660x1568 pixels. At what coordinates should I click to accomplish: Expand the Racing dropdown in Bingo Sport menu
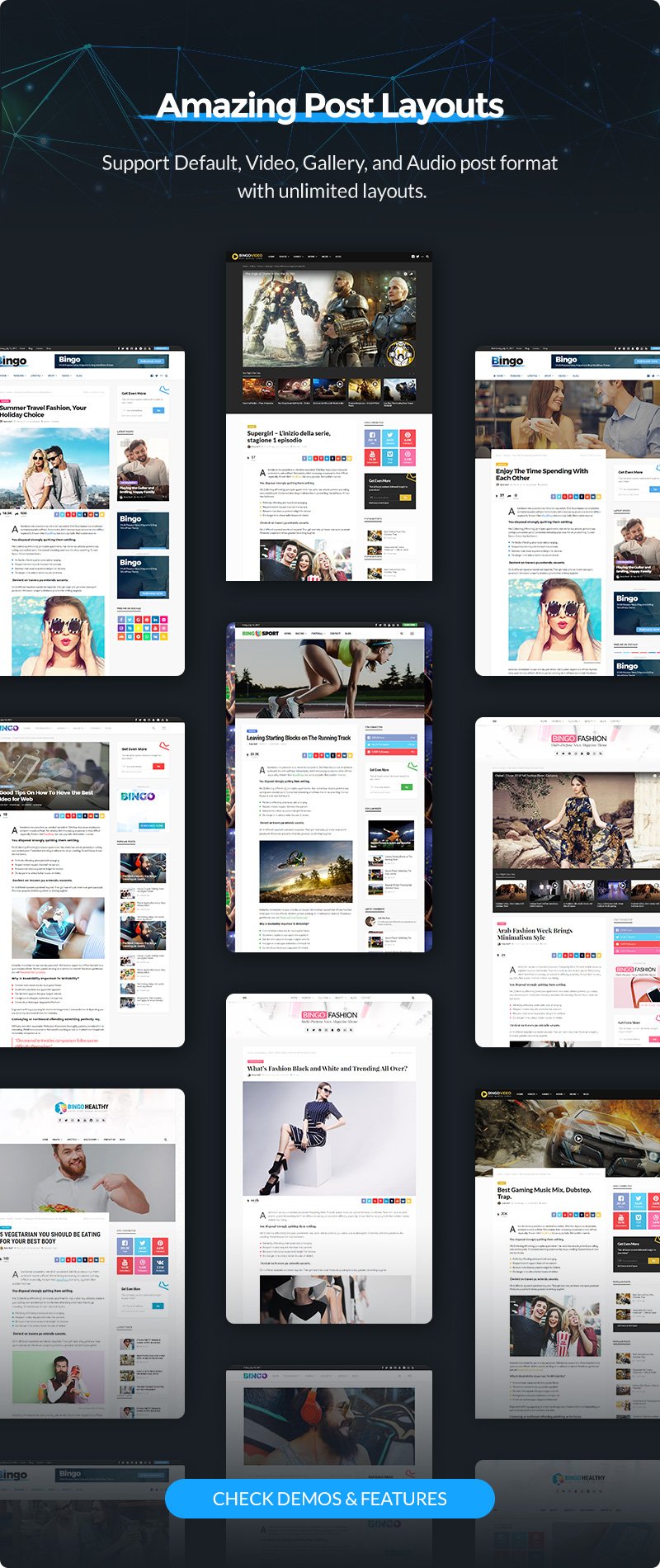[300, 633]
